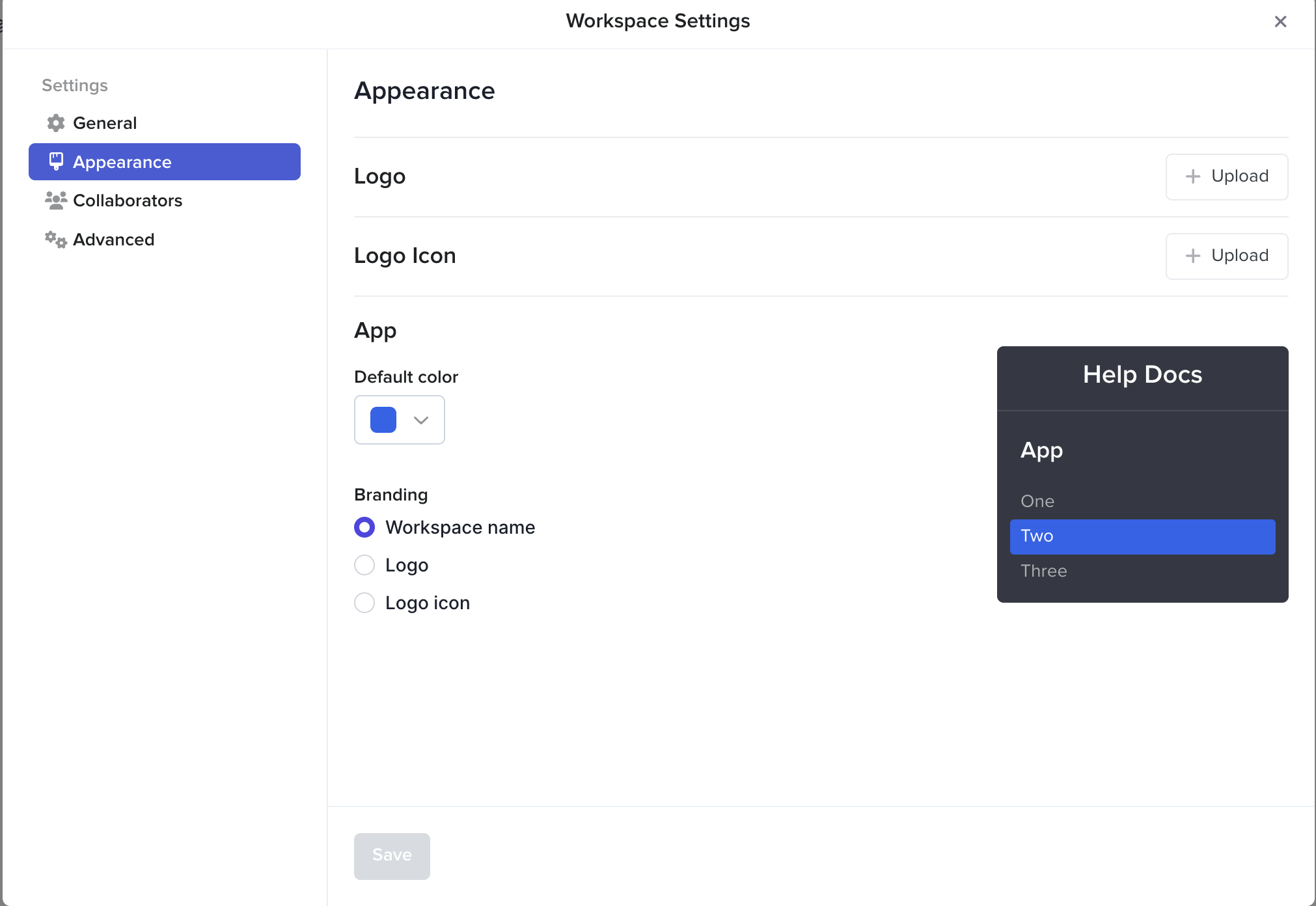Expand the Default color dropdown chevron

pyautogui.click(x=421, y=420)
